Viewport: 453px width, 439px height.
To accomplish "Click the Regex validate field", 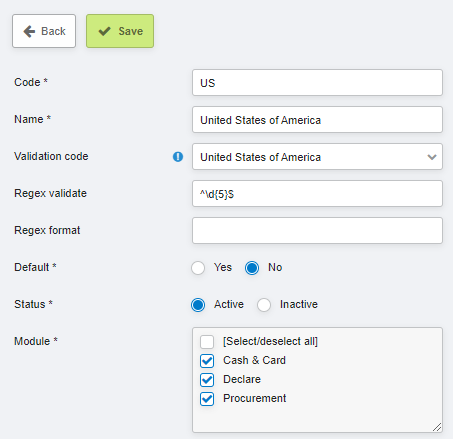I will pyautogui.click(x=317, y=194).
